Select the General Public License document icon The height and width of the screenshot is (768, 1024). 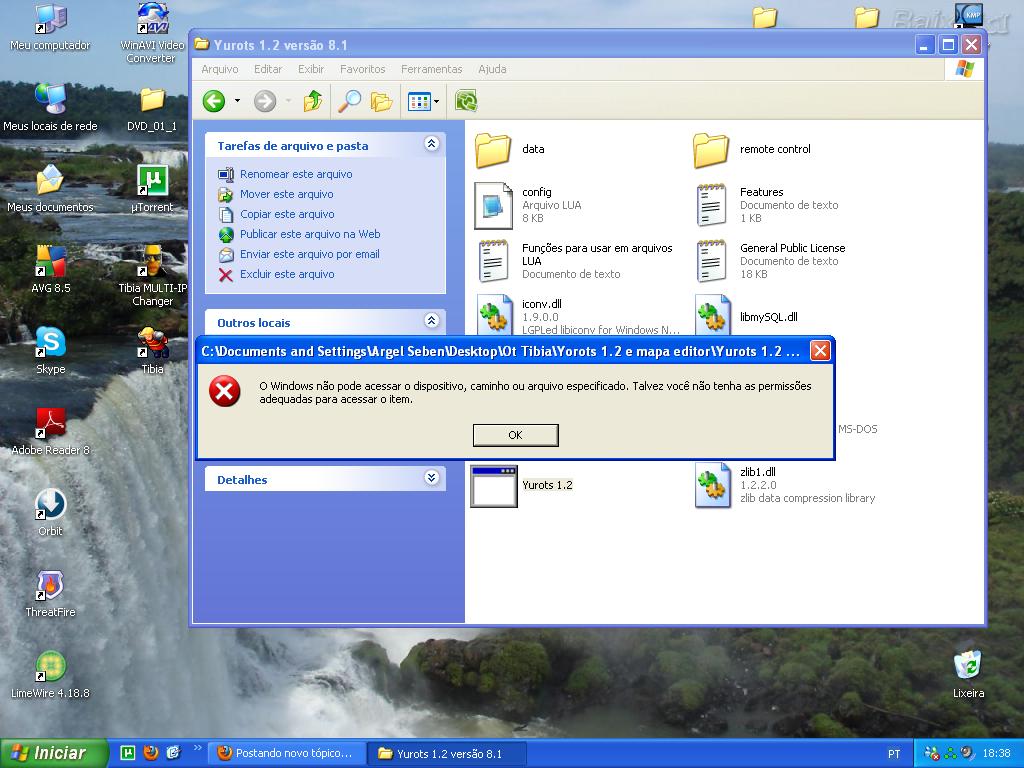[711, 261]
